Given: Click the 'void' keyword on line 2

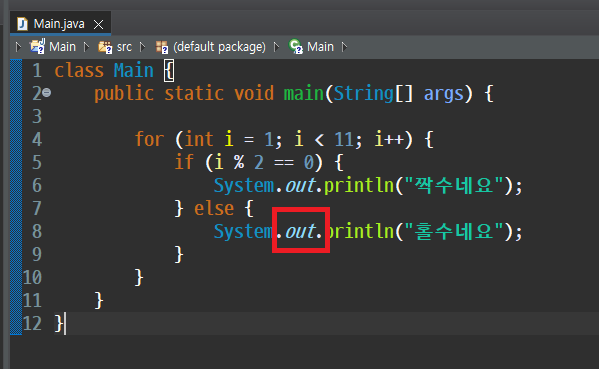Looking at the screenshot, I should (x=254, y=94).
